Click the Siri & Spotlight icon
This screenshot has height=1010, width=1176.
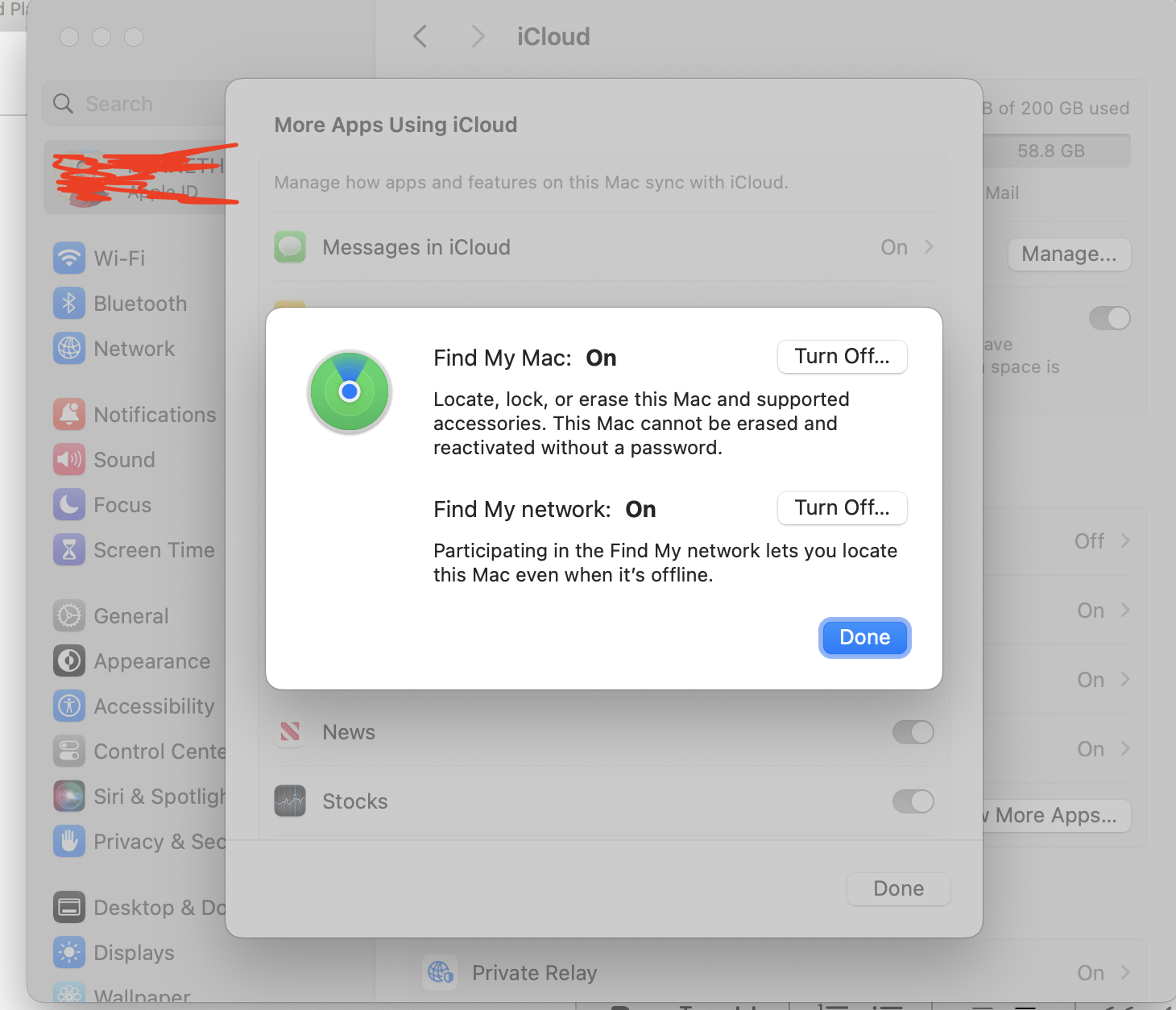coord(69,797)
